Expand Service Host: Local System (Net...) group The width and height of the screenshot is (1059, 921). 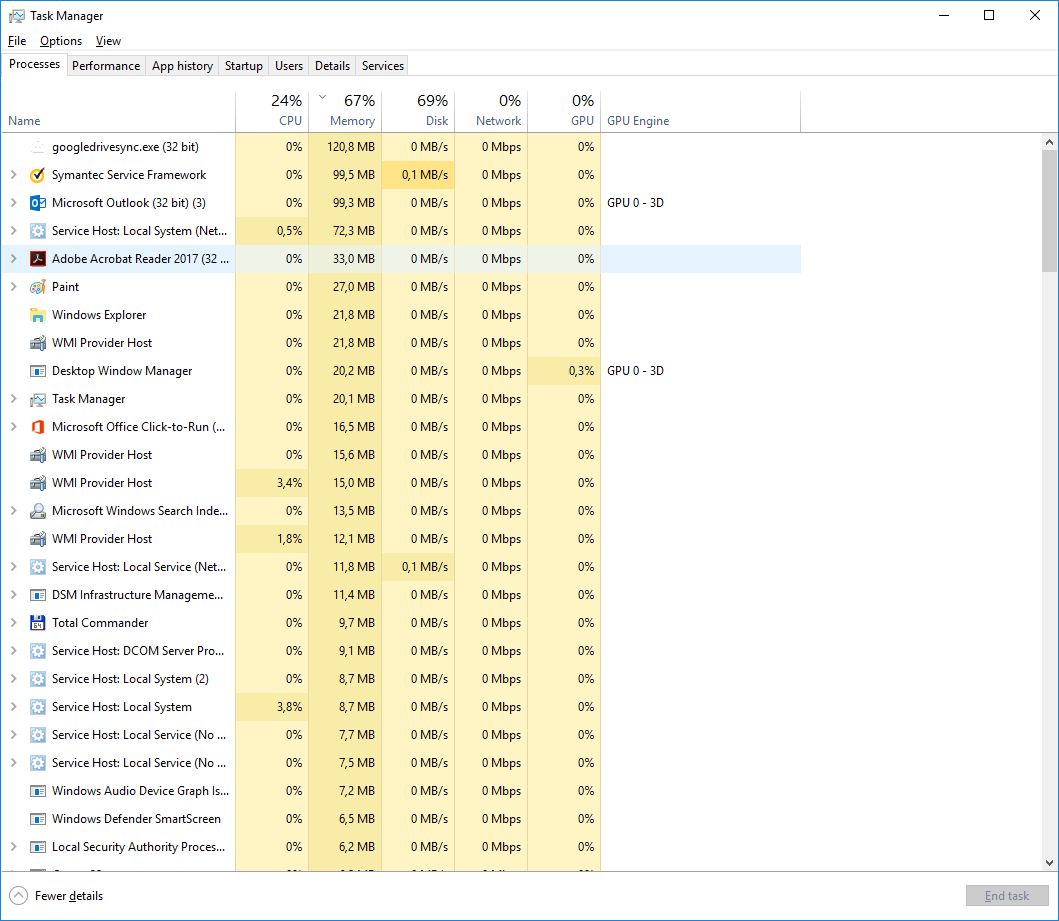pyautogui.click(x=14, y=231)
